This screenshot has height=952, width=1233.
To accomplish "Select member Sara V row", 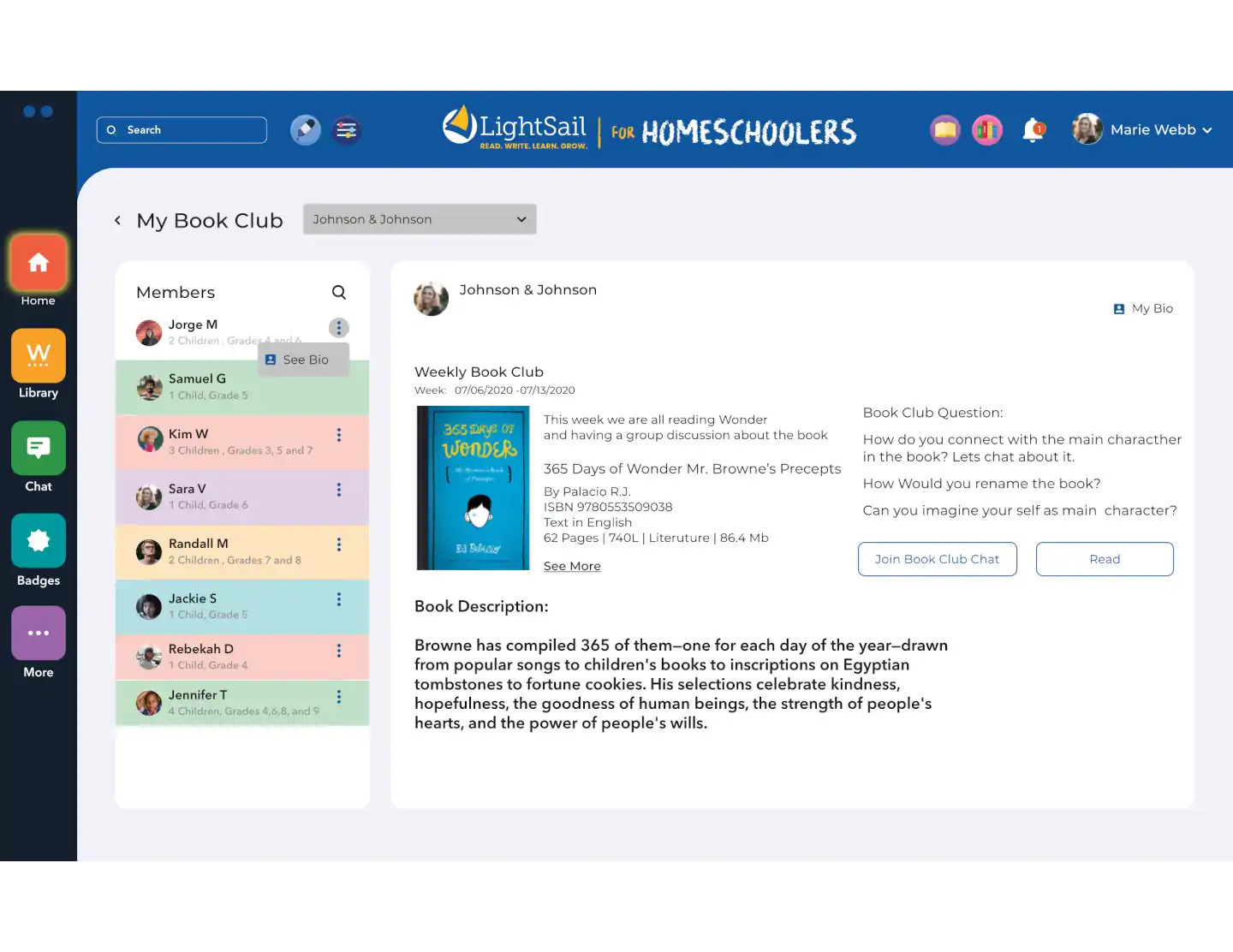I will 242,497.
